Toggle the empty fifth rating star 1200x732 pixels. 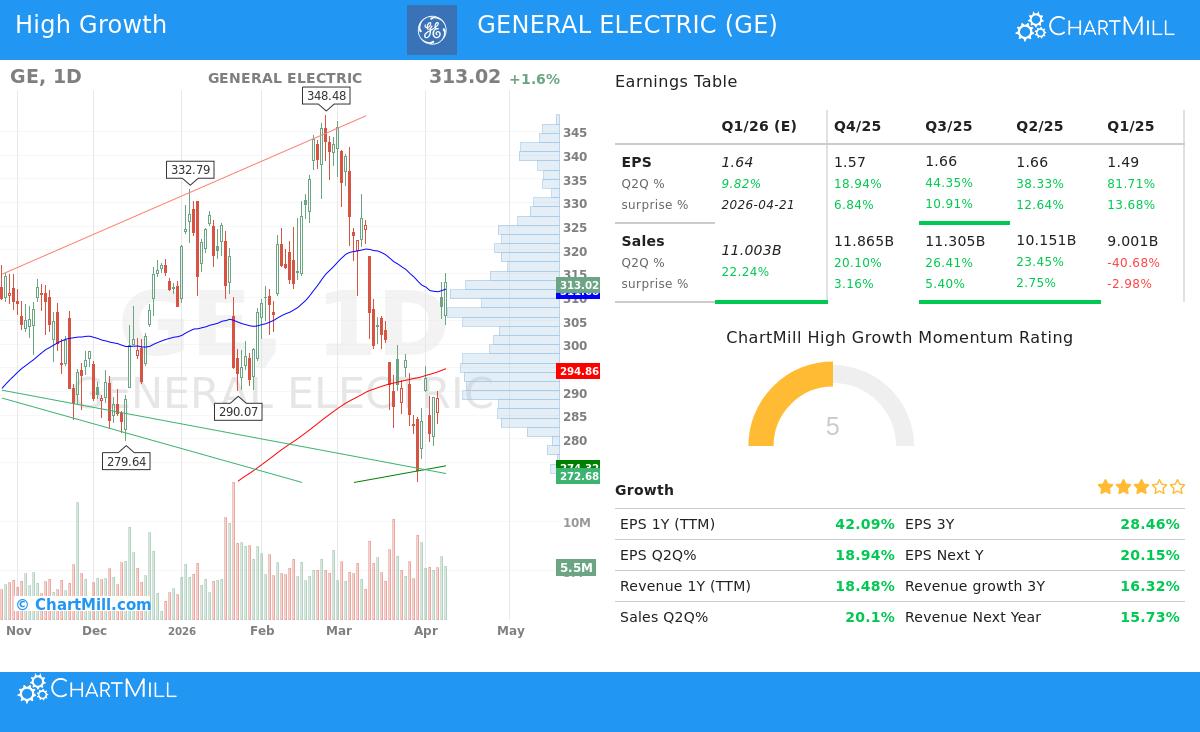click(x=1175, y=487)
